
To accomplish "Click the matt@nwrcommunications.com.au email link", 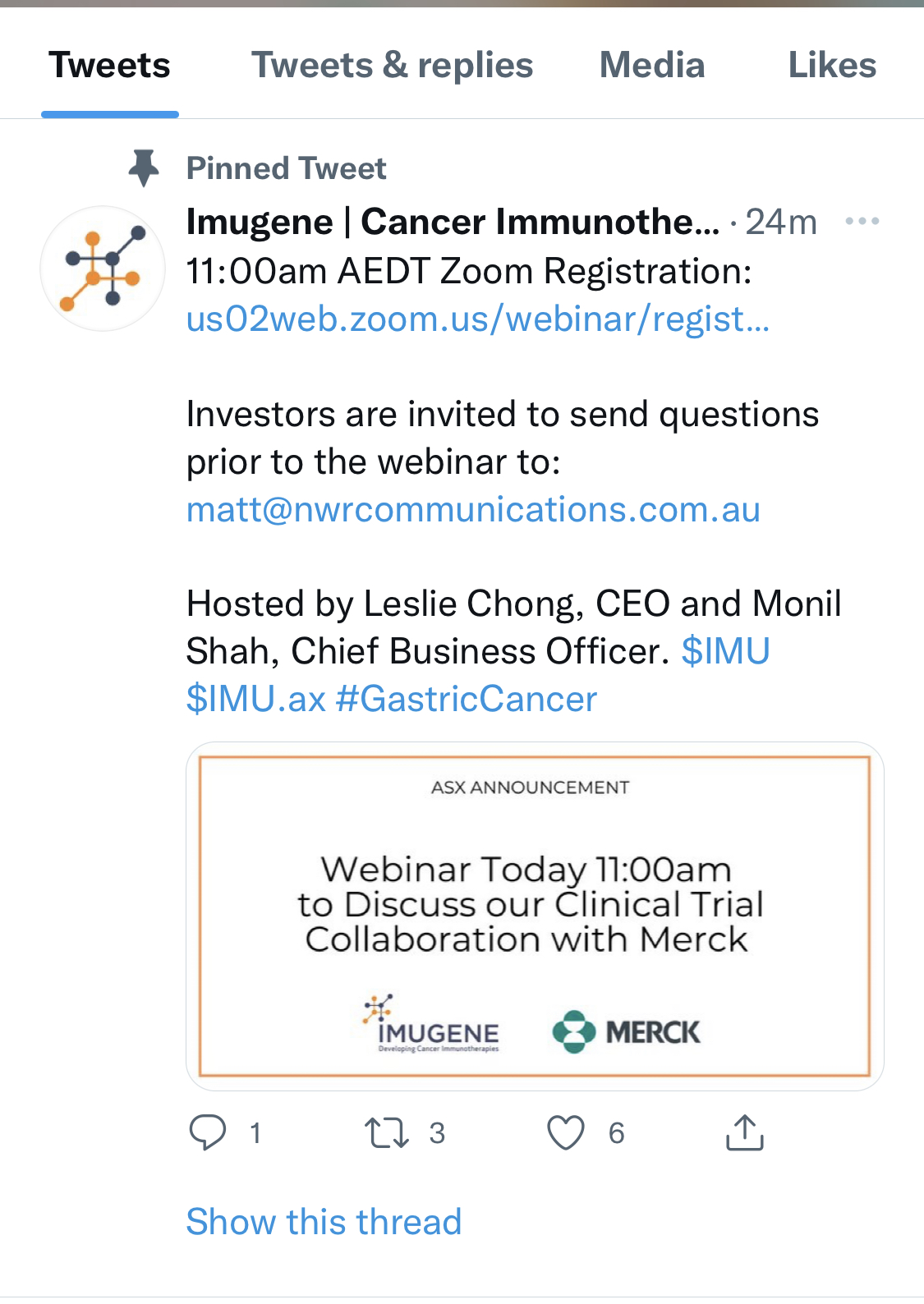I will 473,509.
